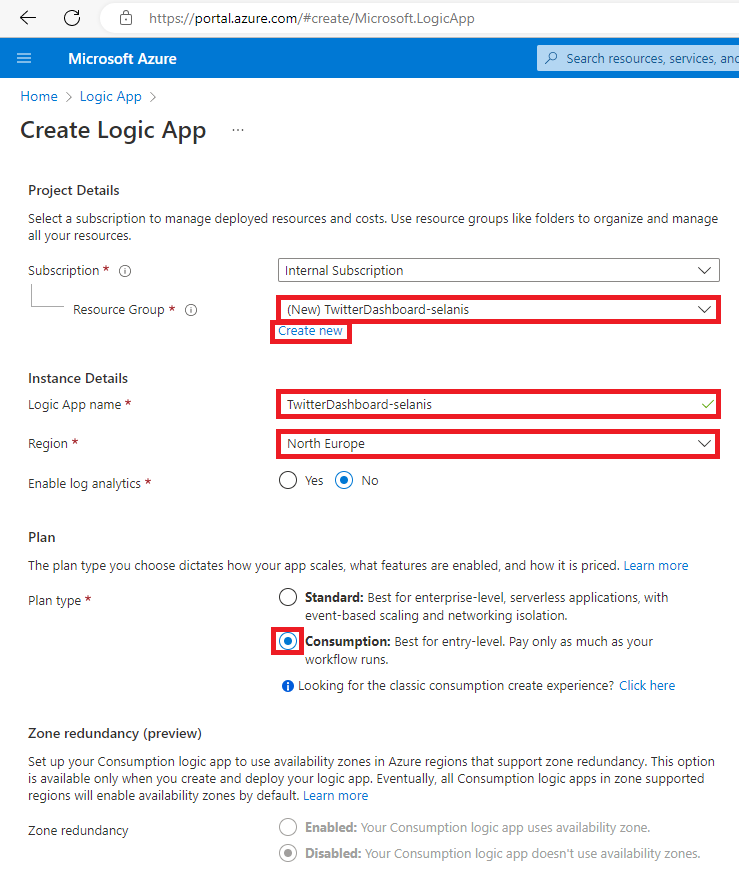The height and width of the screenshot is (896, 739).
Task: Edit the Logic App name field
Action: (x=498, y=405)
